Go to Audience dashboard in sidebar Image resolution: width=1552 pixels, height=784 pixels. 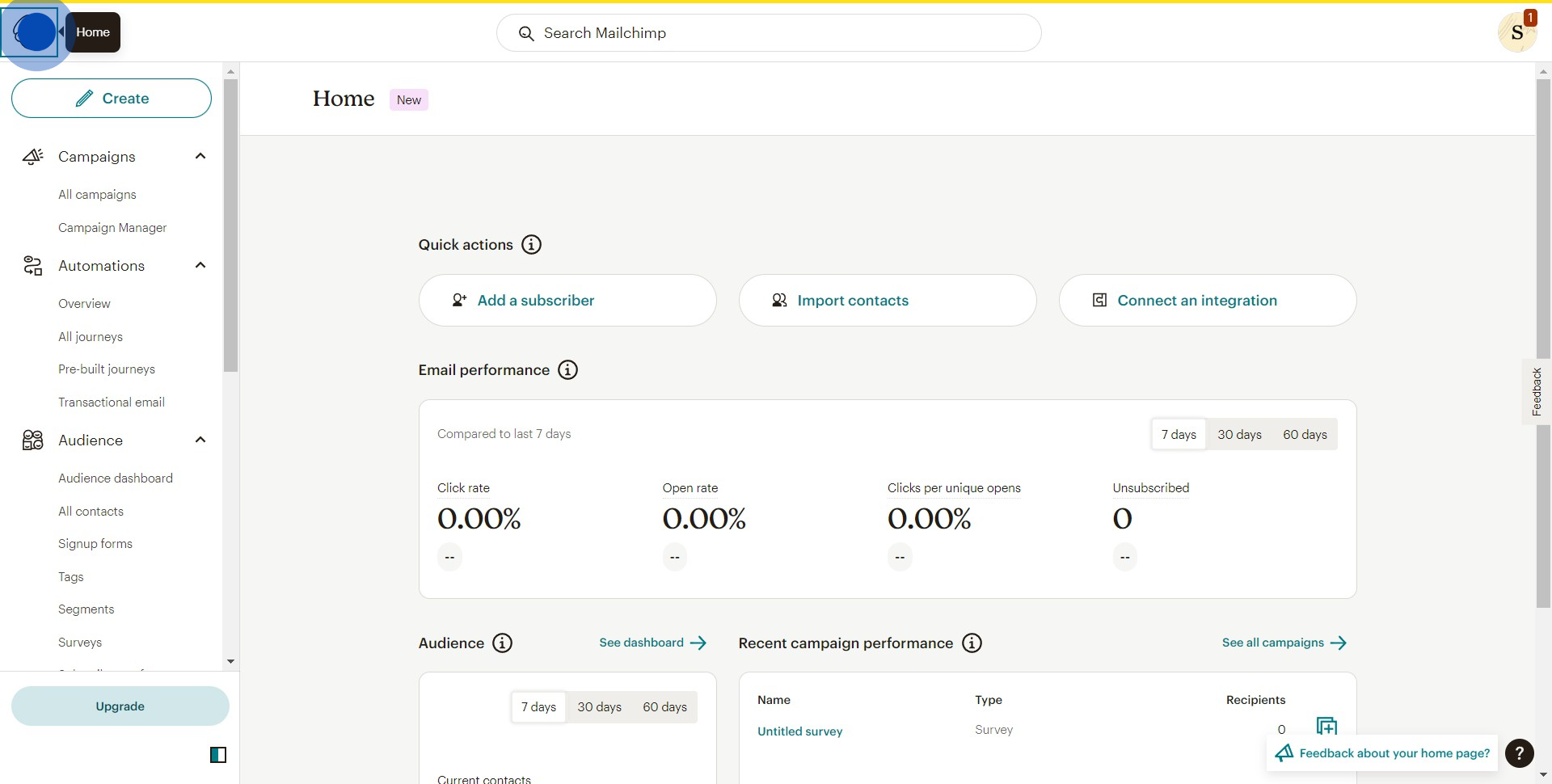116,478
